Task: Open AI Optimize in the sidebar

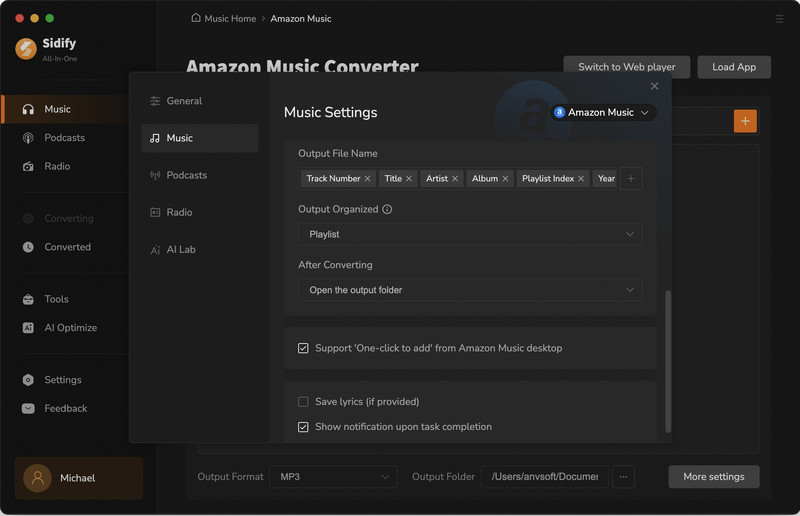Action: 70,328
